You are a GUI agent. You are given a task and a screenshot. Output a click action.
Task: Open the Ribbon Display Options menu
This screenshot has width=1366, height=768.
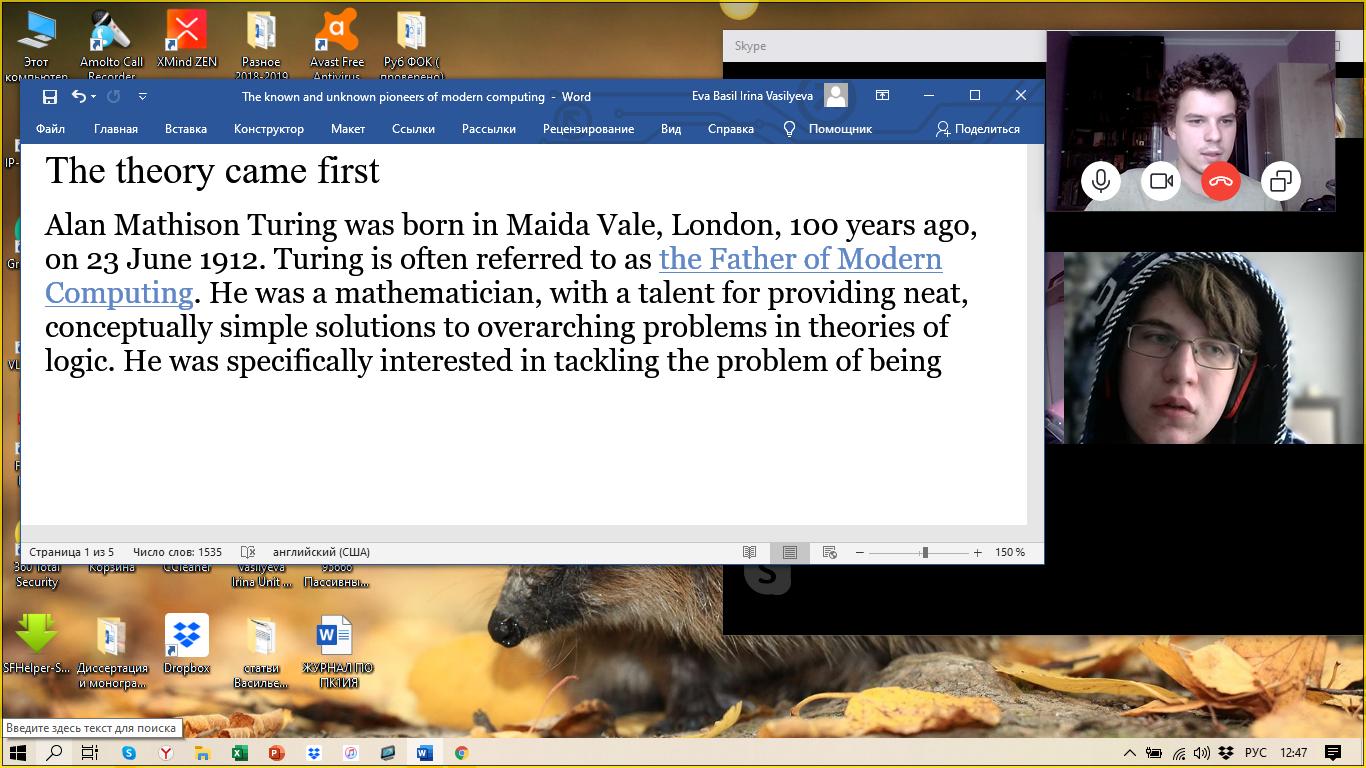click(882, 96)
